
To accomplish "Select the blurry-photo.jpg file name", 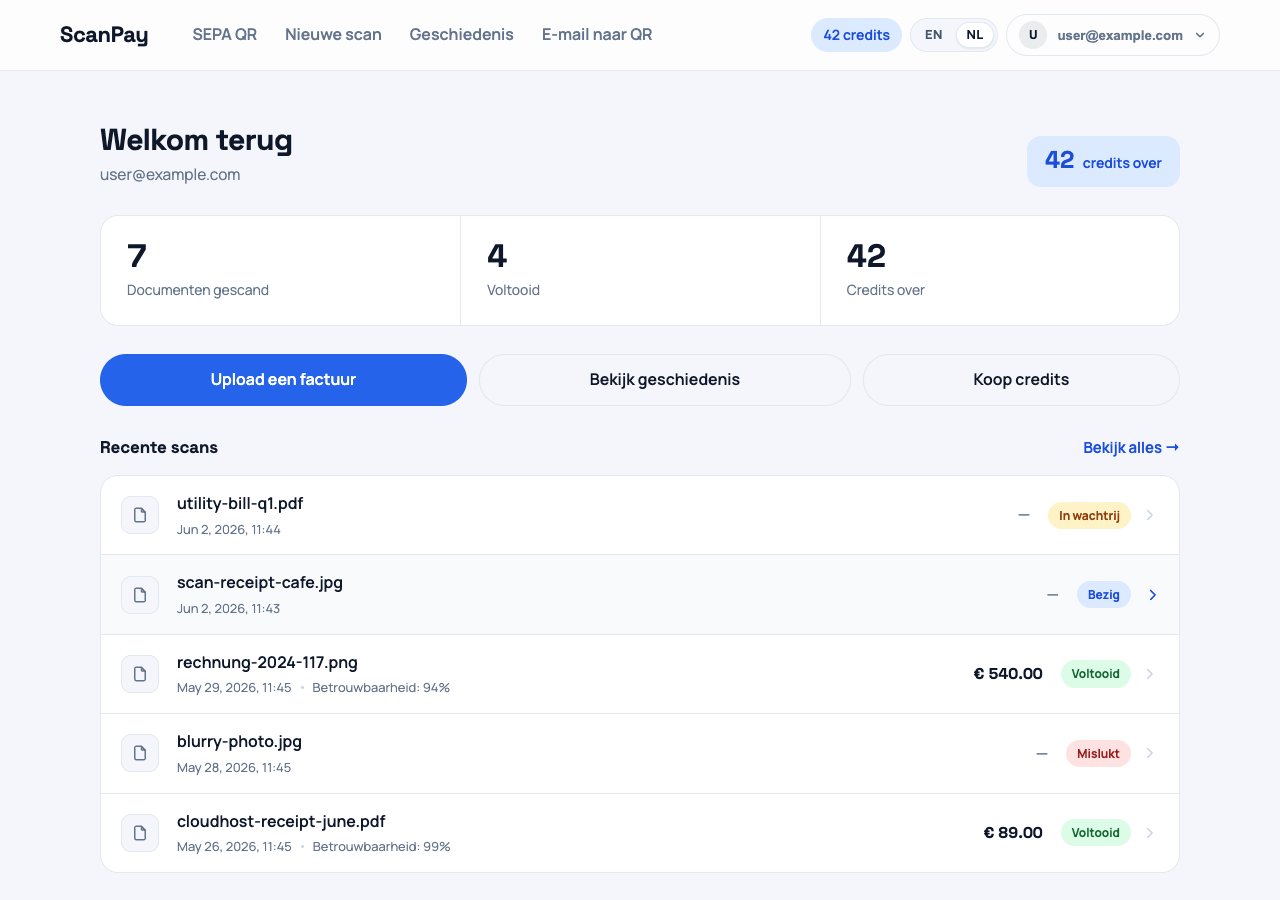I will point(239,741).
